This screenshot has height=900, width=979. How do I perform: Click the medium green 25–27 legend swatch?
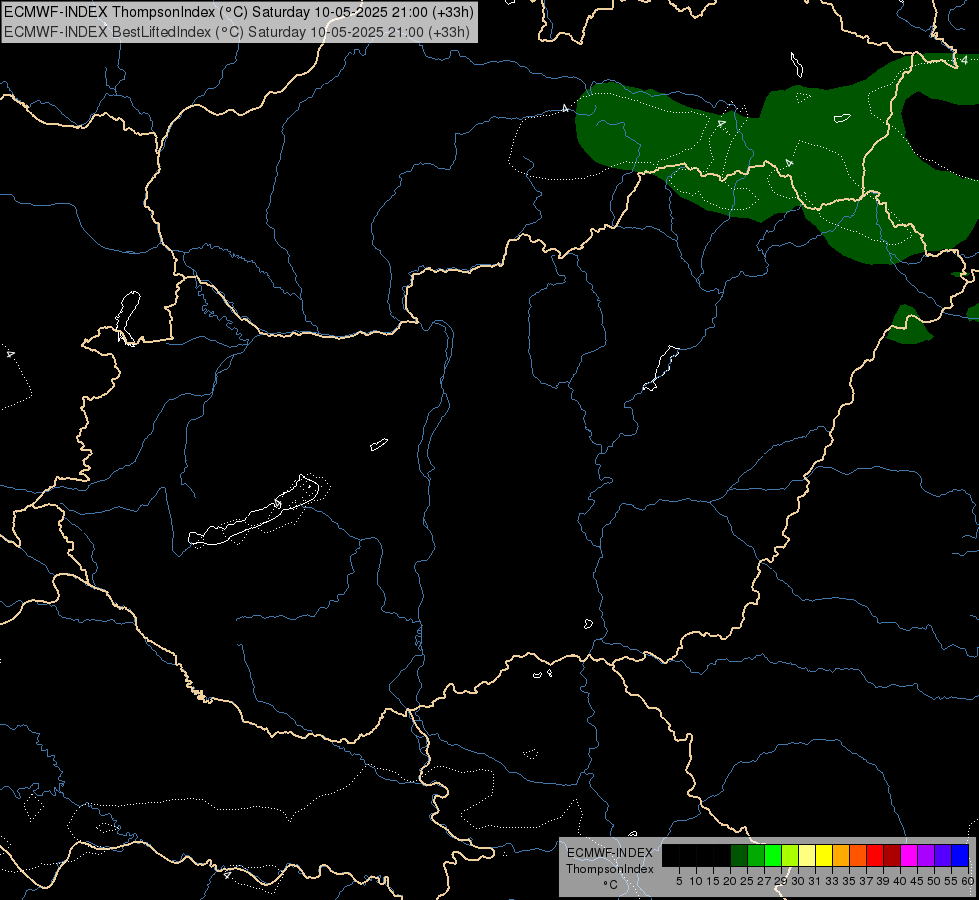coord(756,855)
